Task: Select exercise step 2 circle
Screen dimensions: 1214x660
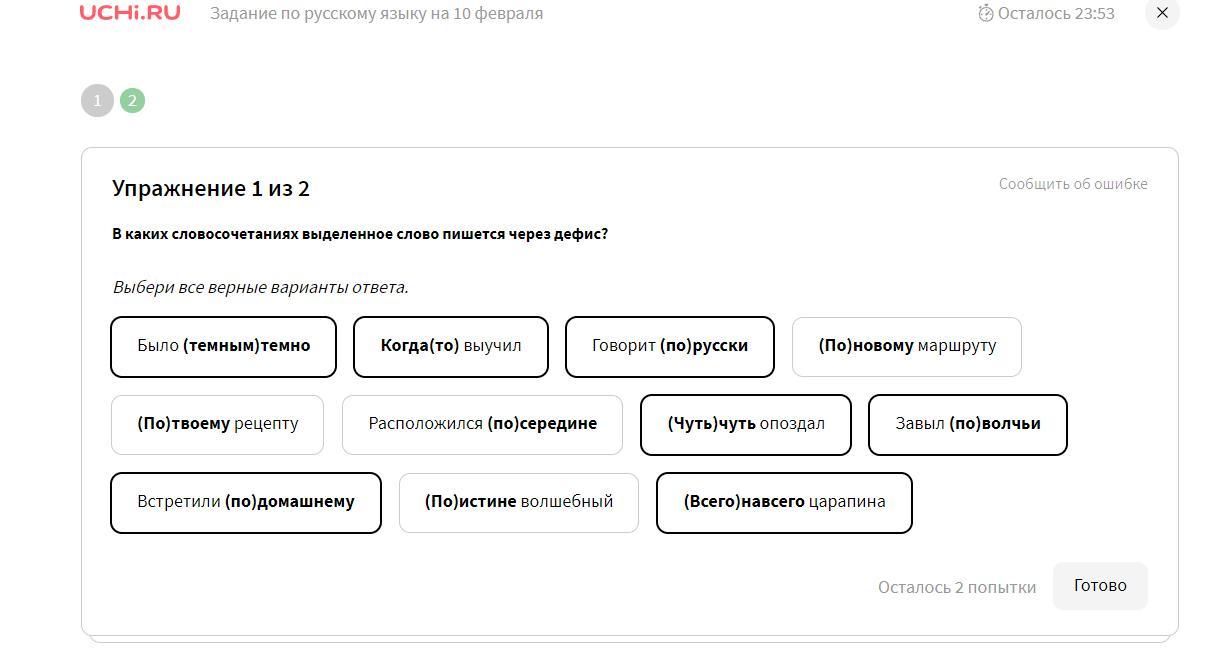Action: 132,101
